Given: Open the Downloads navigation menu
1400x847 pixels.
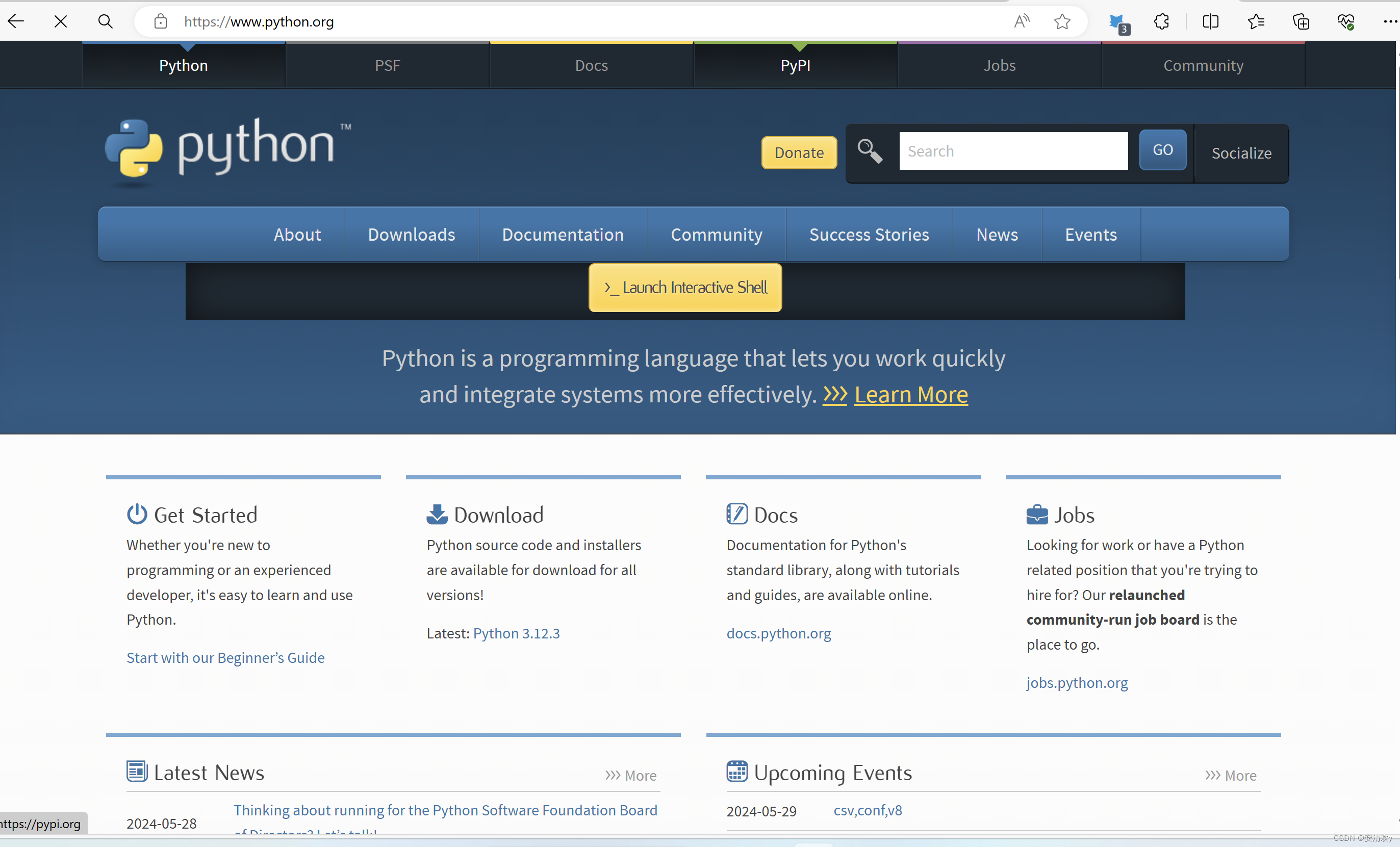Looking at the screenshot, I should [412, 235].
